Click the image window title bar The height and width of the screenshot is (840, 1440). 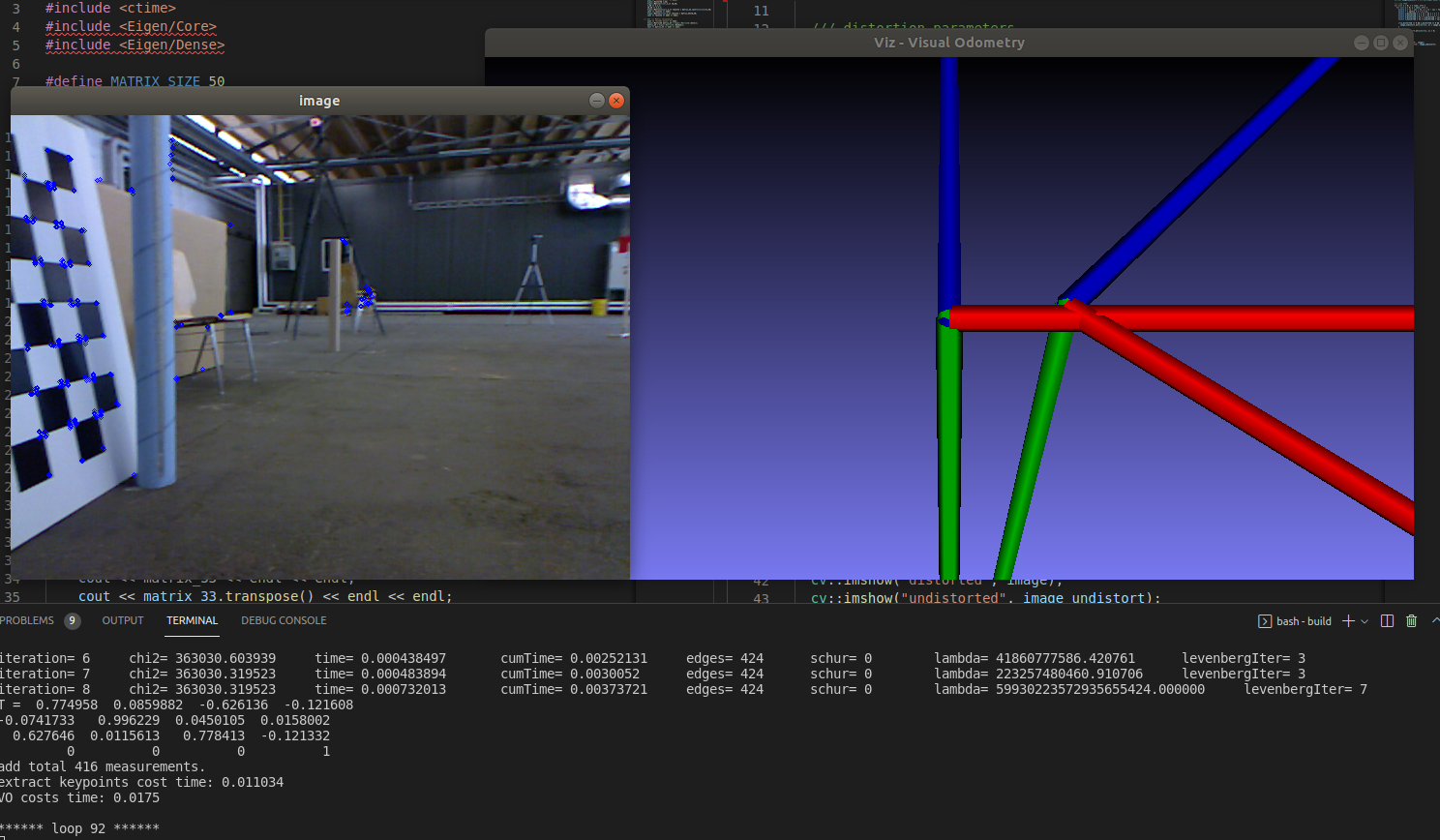319,101
